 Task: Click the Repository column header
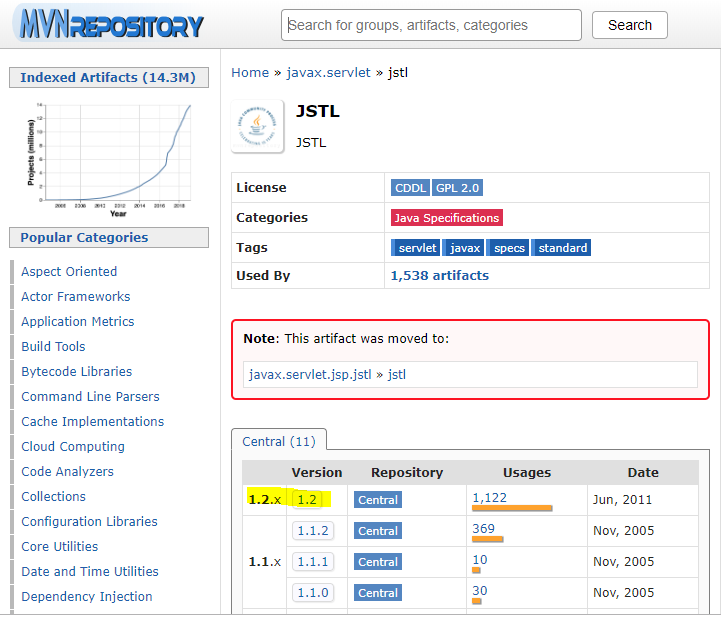pyautogui.click(x=407, y=473)
